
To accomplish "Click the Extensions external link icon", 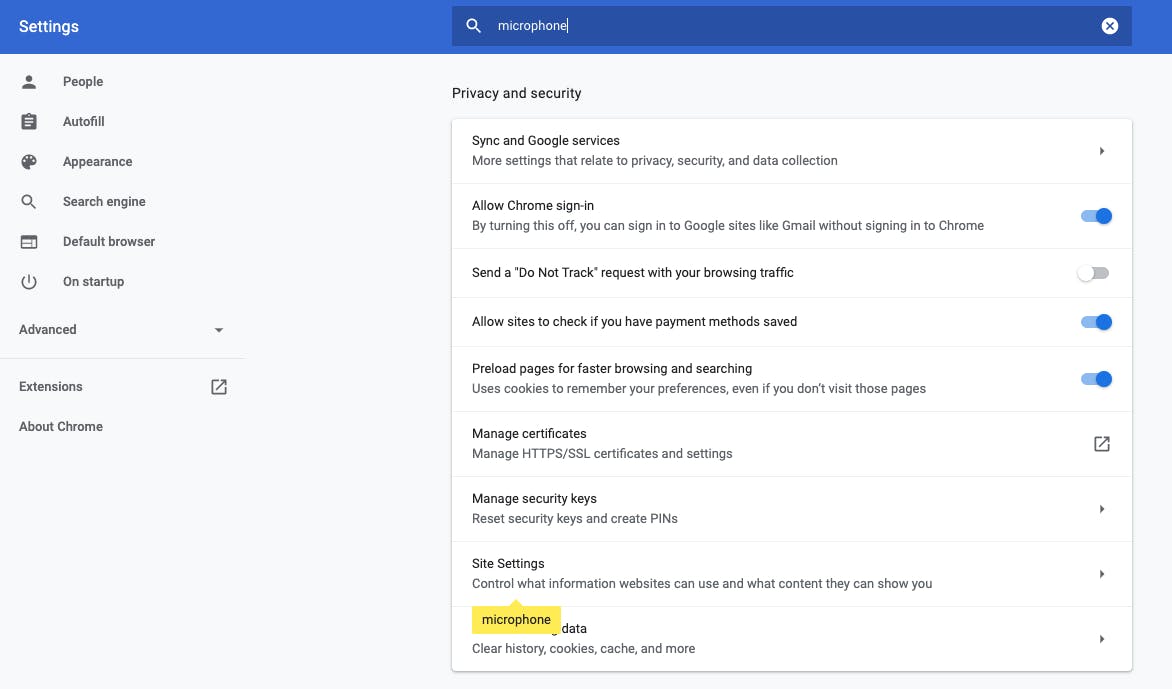I will pyautogui.click(x=218, y=386).
